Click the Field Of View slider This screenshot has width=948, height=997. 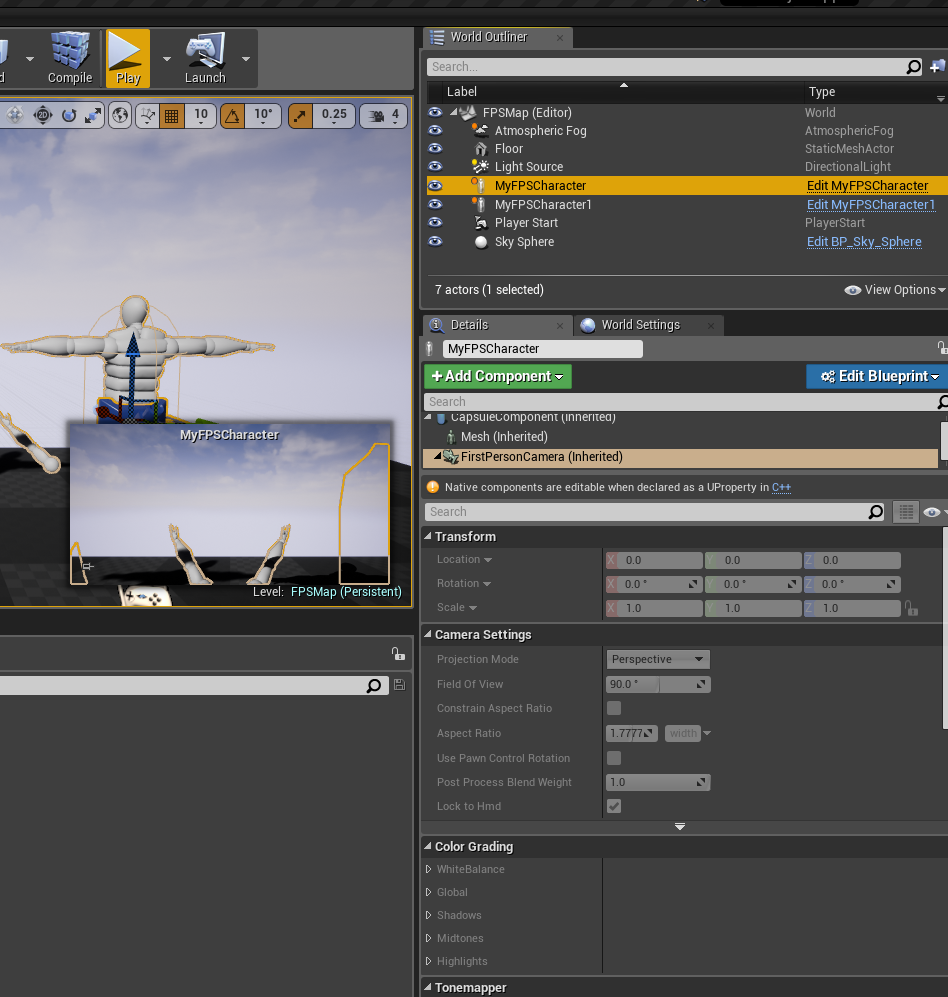[658, 684]
